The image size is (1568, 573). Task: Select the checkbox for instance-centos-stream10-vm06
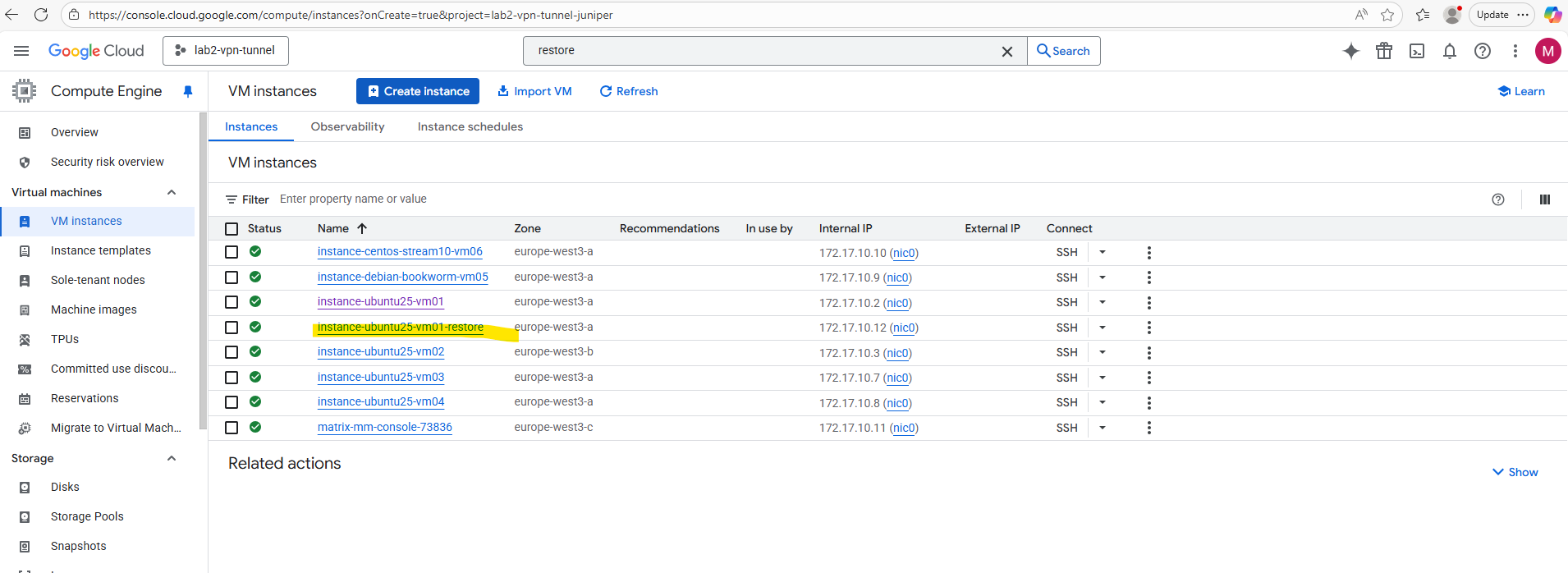click(232, 252)
